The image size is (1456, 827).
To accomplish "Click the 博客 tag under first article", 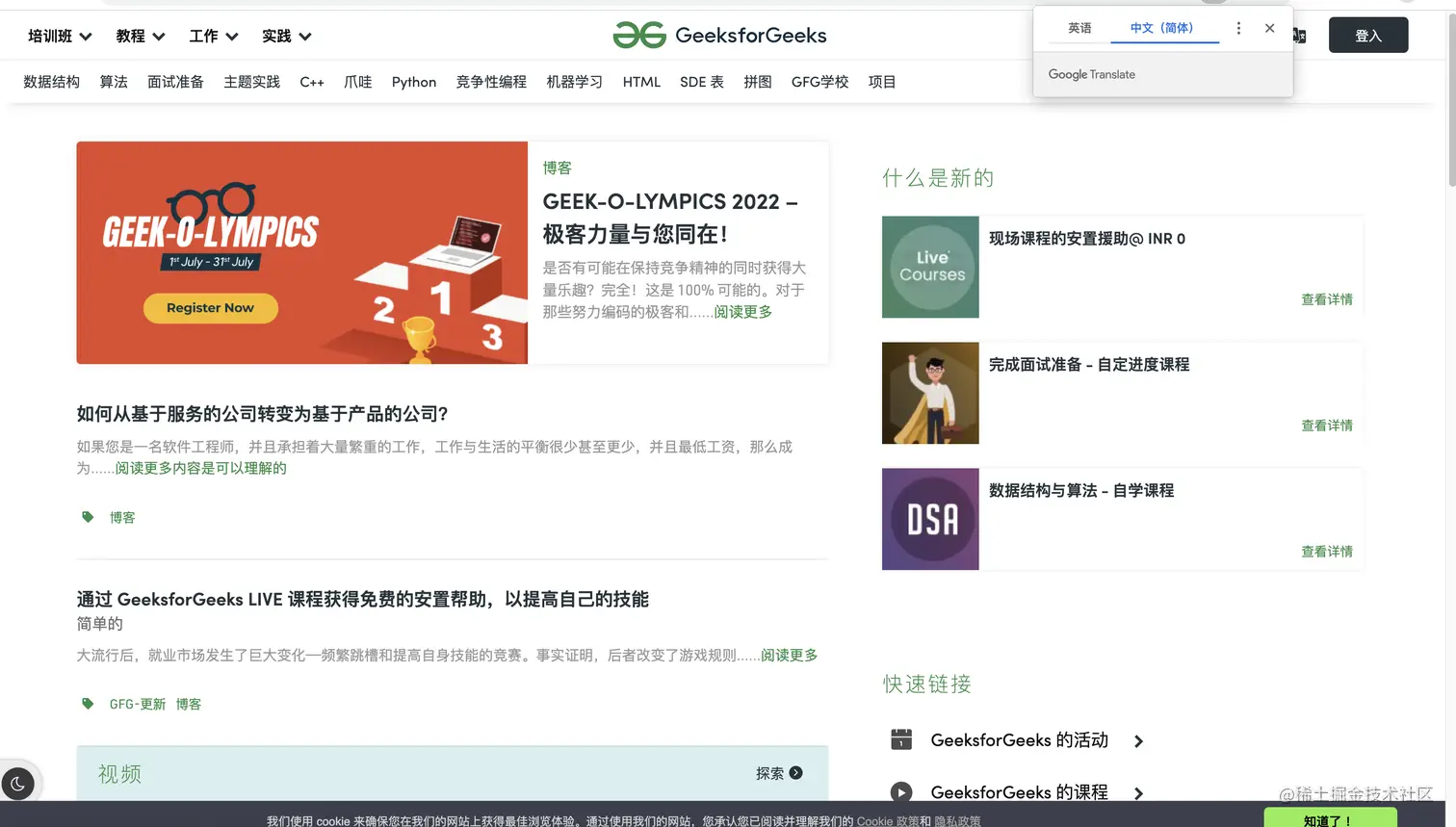I will click(x=122, y=517).
